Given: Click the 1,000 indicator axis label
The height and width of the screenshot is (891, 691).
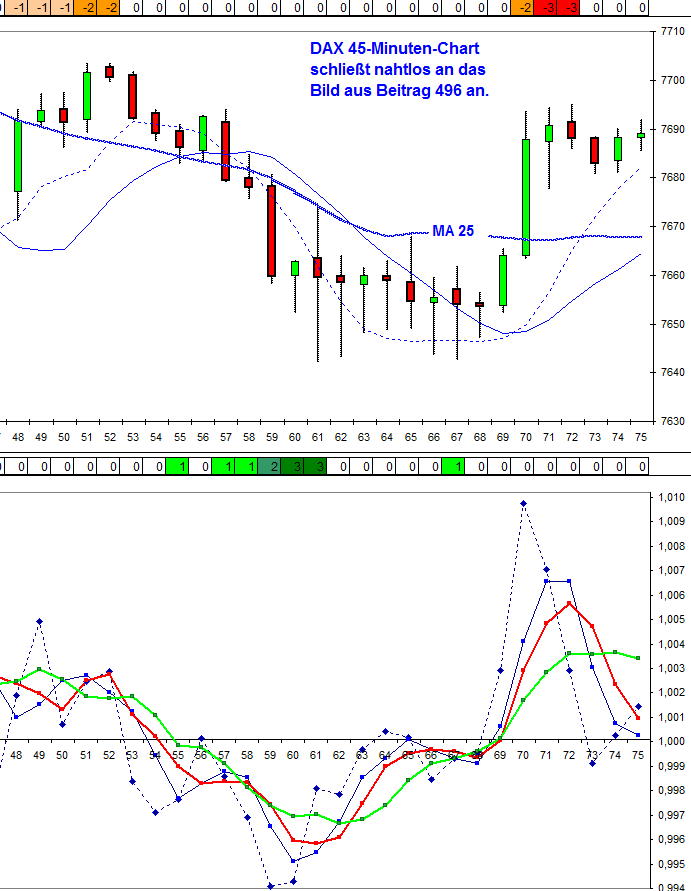Looking at the screenshot, I should 672,742.
